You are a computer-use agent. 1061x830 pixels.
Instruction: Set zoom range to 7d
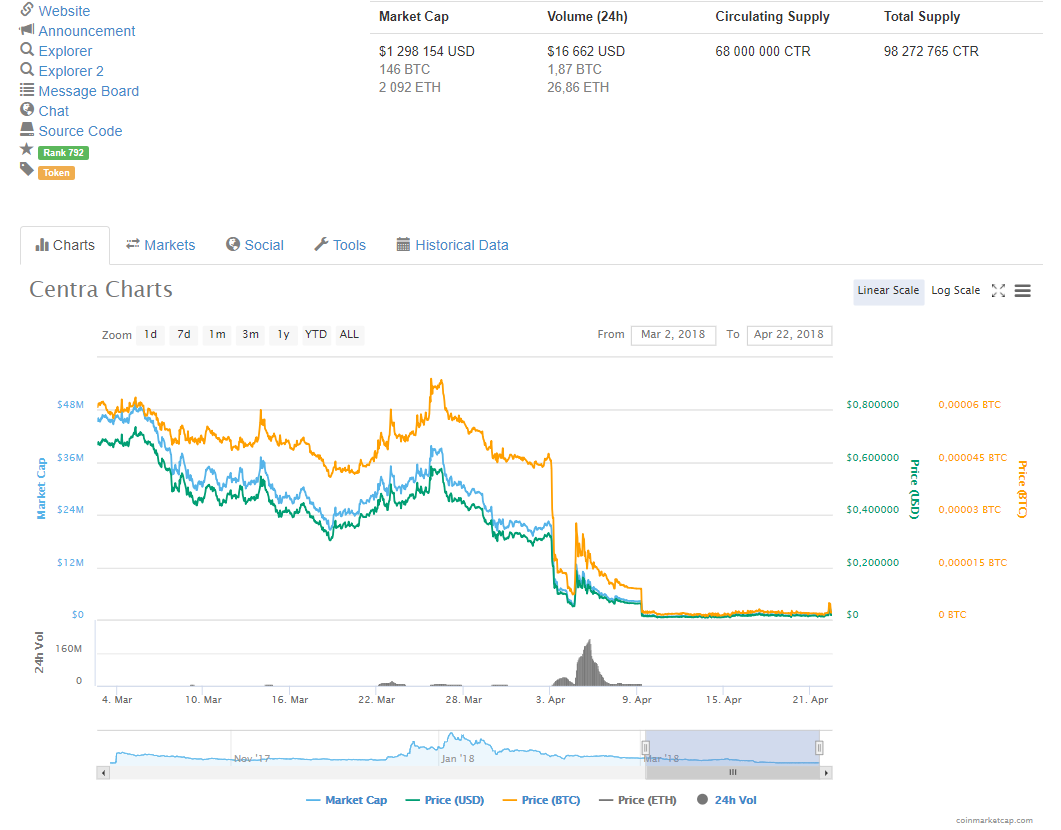[184, 335]
